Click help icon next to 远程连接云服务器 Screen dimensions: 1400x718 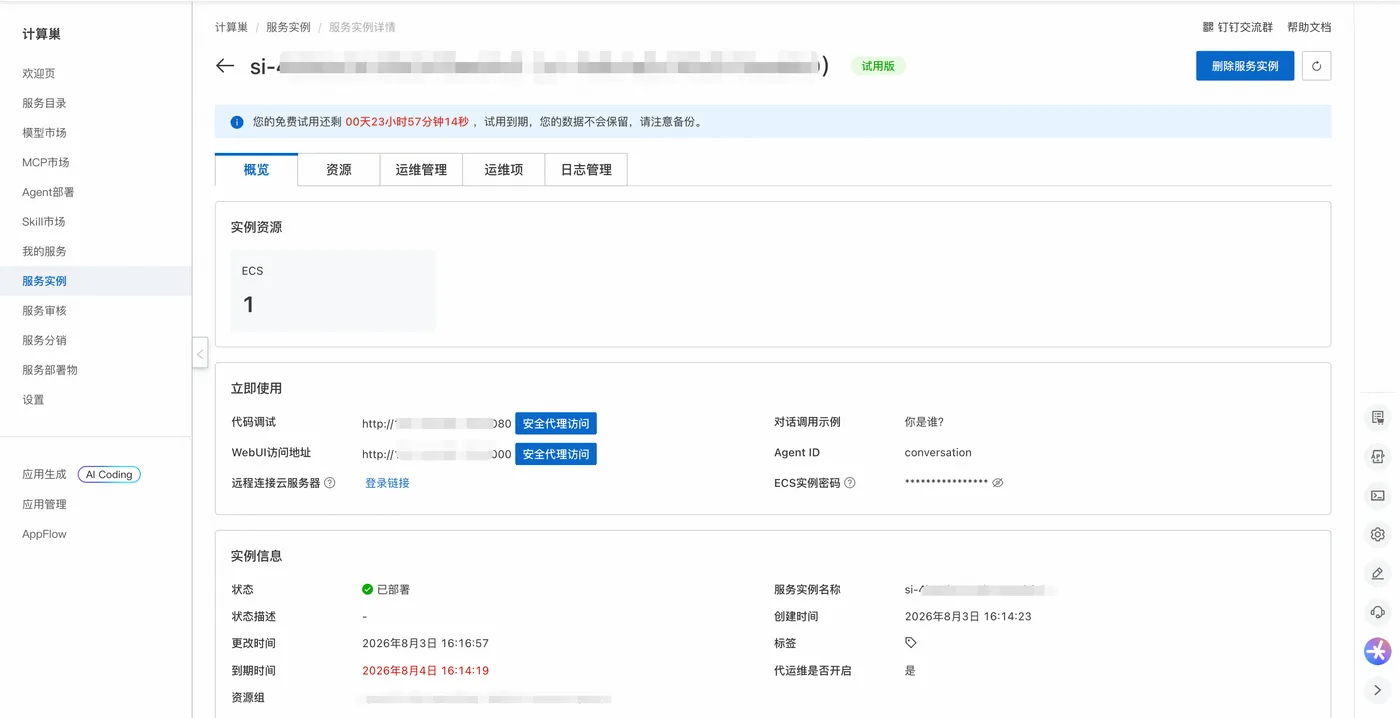point(330,483)
